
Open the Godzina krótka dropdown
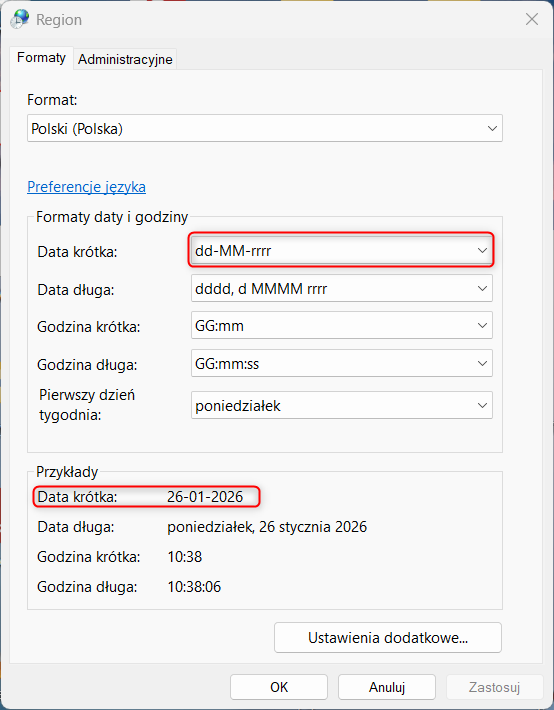tap(342, 326)
